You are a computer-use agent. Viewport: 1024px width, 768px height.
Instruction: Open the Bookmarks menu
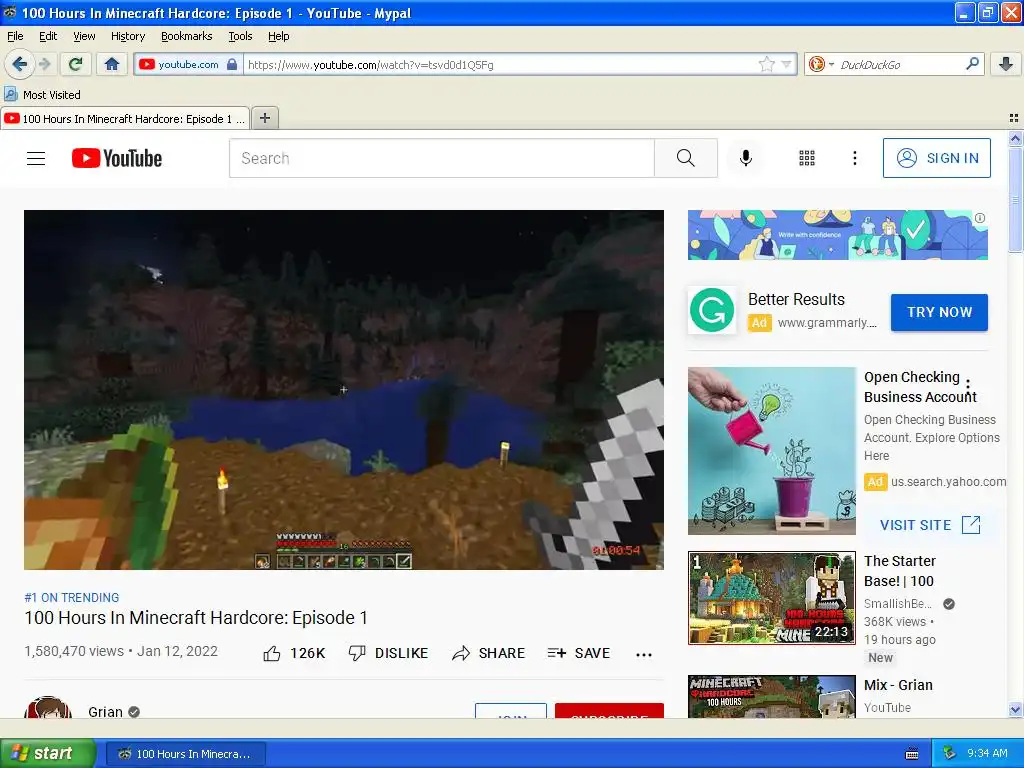coord(187,36)
